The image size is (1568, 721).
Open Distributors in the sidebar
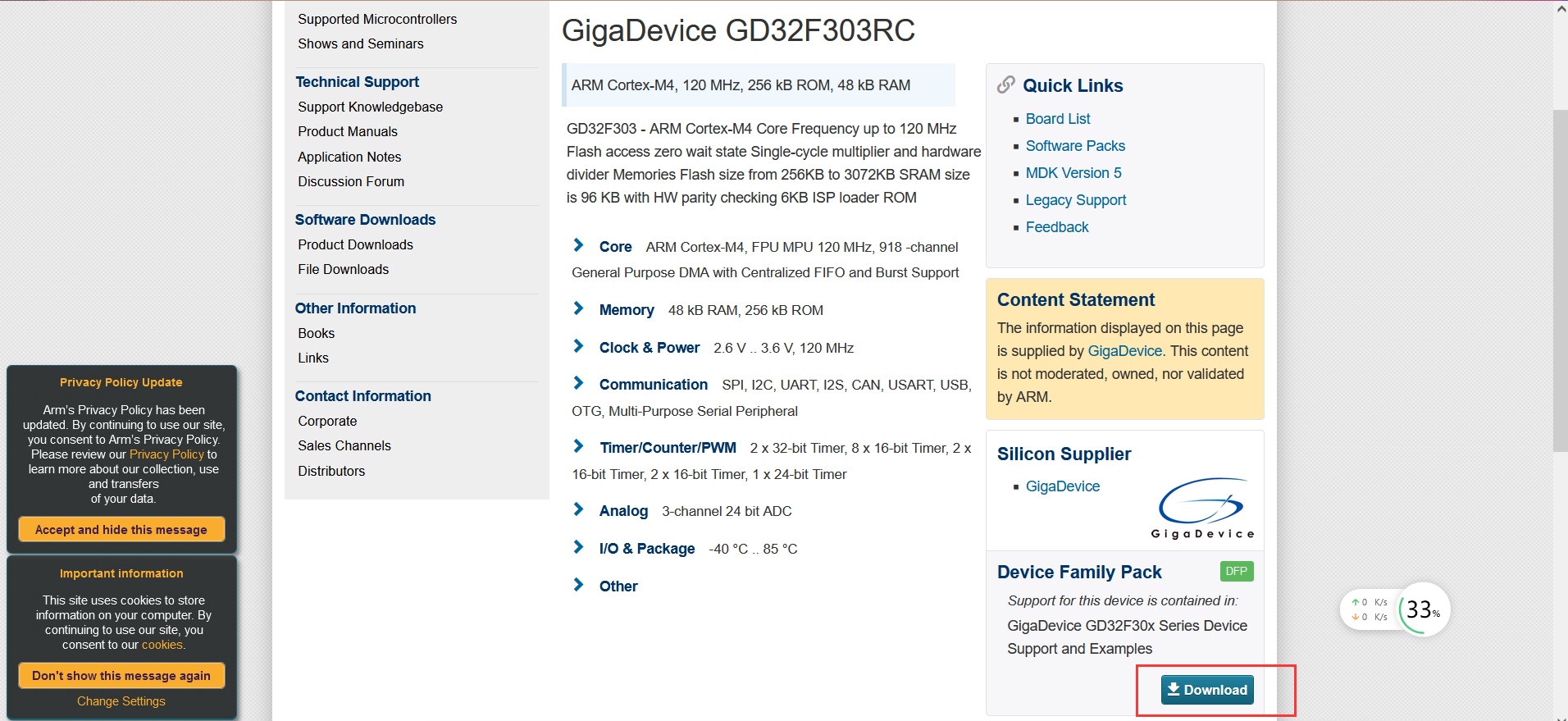point(331,471)
